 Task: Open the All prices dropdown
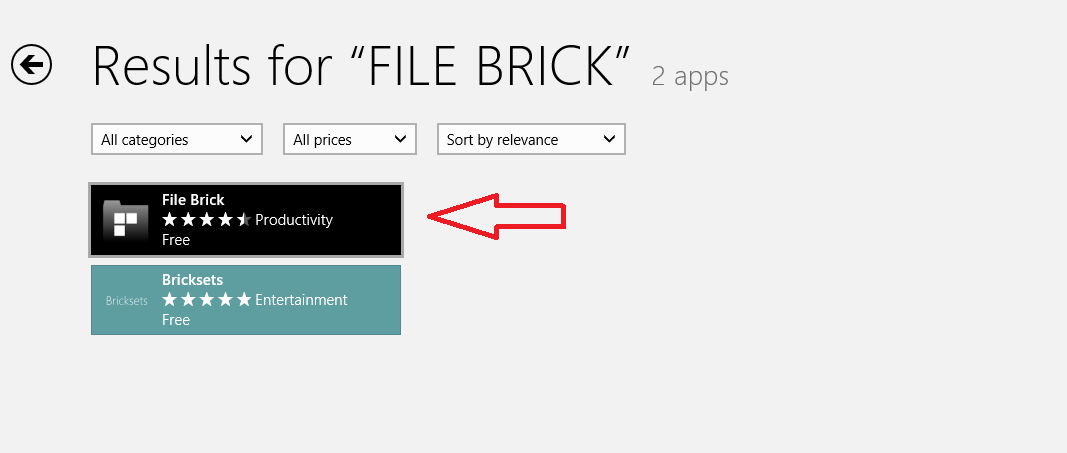[x=350, y=139]
